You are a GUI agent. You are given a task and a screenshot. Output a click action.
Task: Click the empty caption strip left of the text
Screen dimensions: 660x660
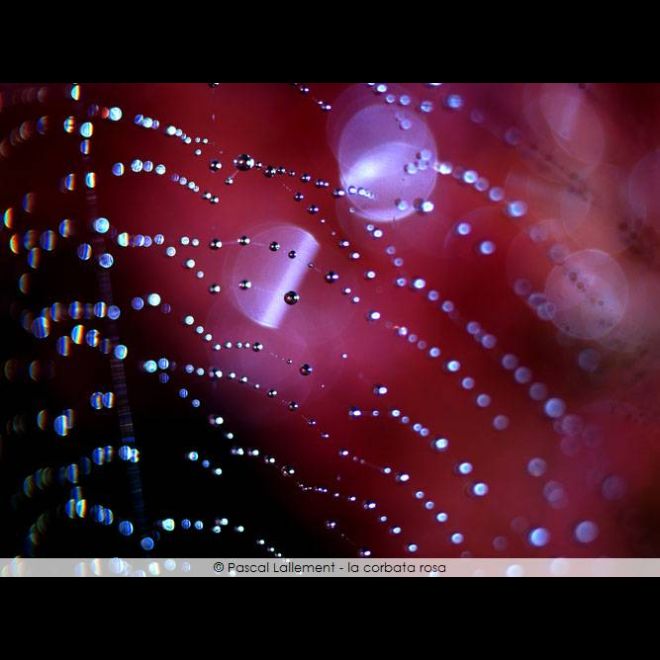[x=100, y=568]
